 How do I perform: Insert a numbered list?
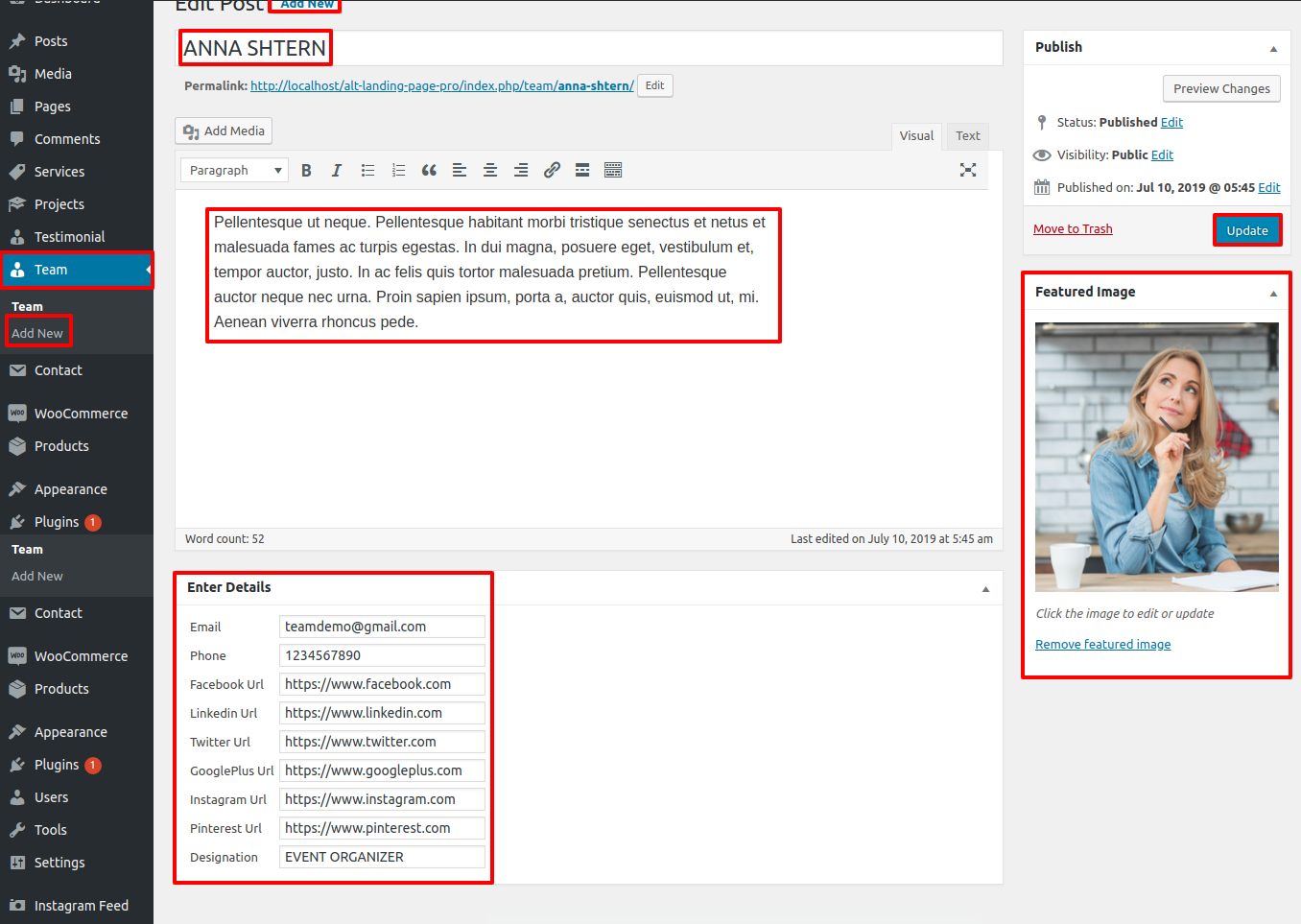[x=398, y=171]
